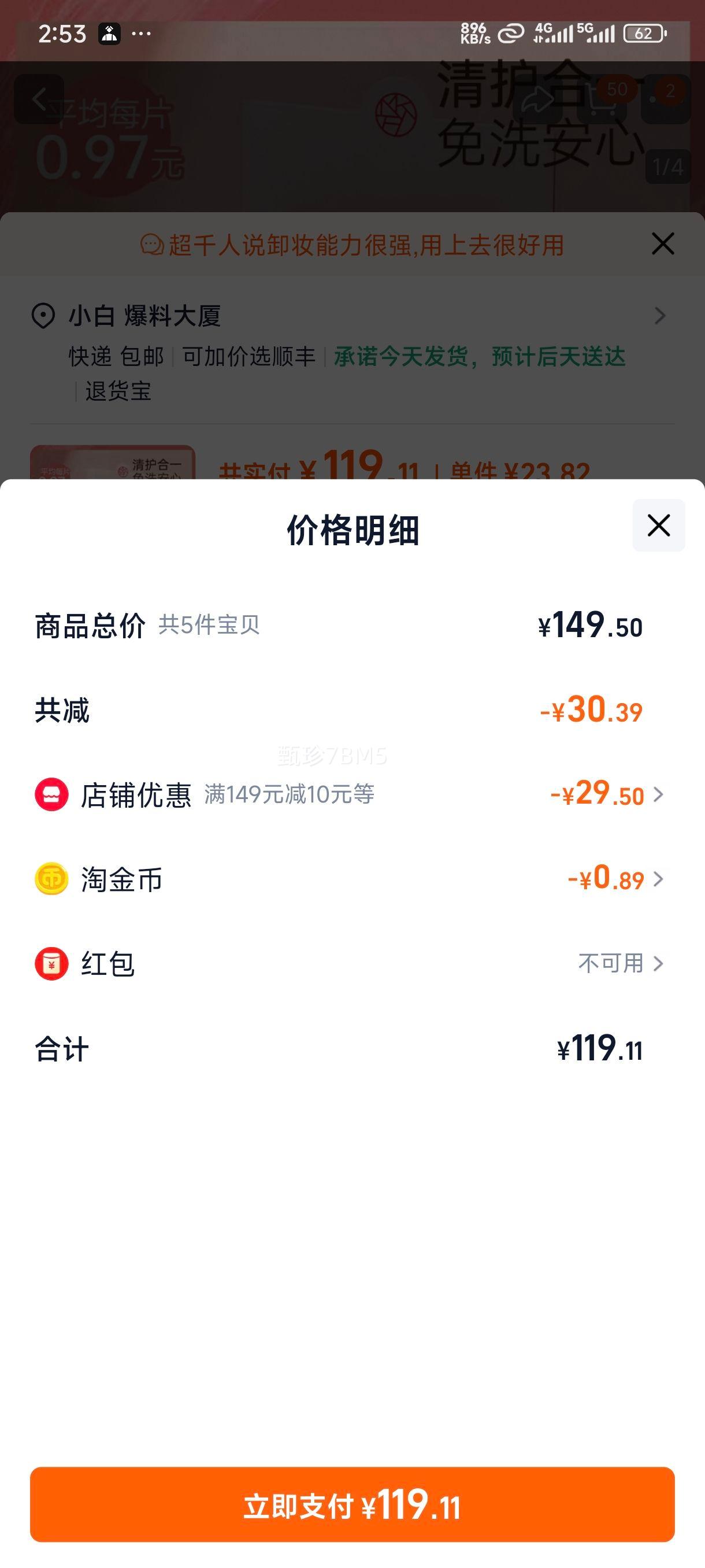Open the shopping cart icon with 50 badge

602,100
